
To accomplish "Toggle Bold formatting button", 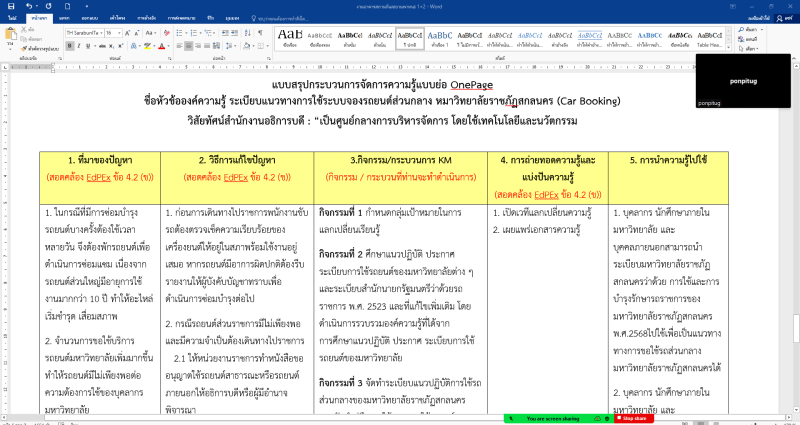I will 69,47.
